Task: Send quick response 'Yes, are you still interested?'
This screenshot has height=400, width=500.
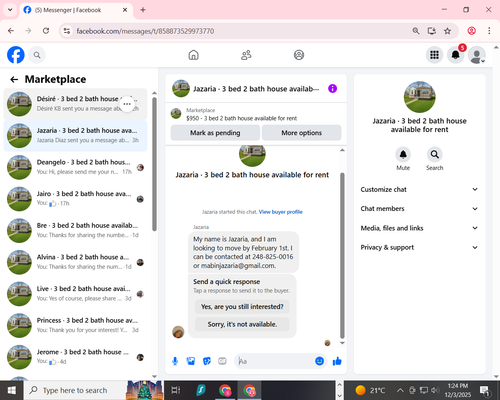Action: 242,307
